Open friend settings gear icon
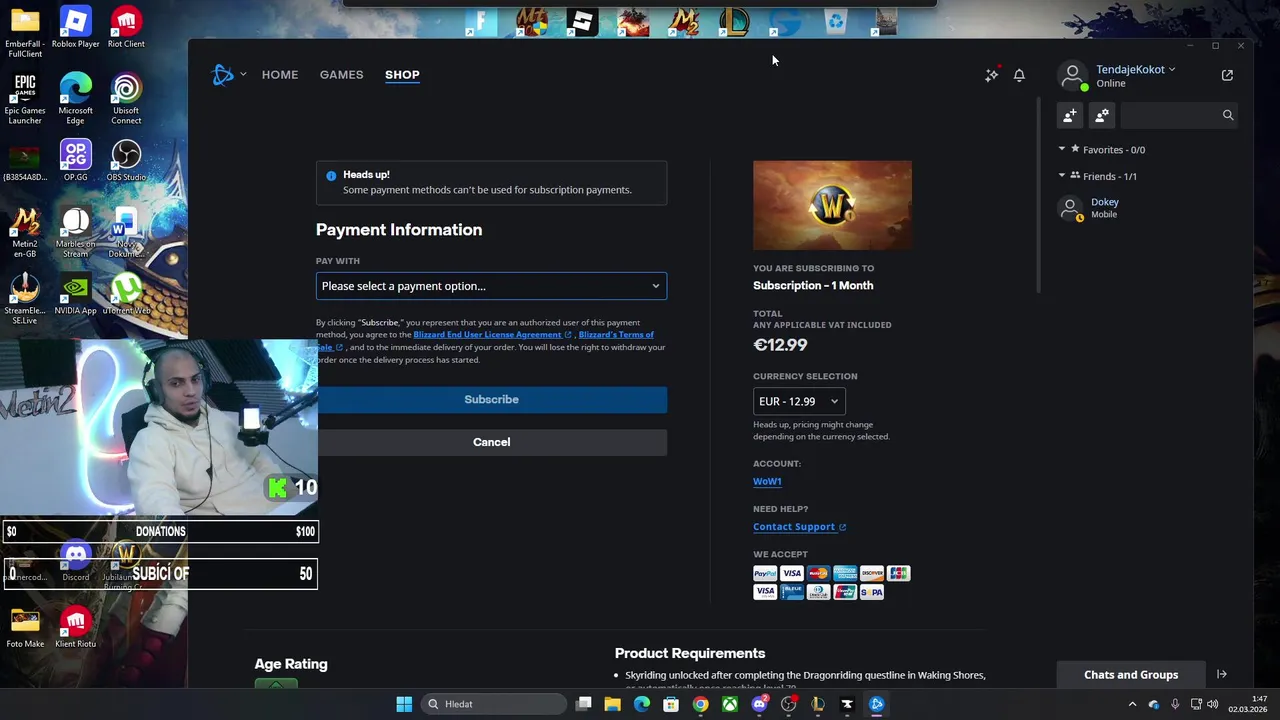The image size is (1280, 720). click(1101, 115)
